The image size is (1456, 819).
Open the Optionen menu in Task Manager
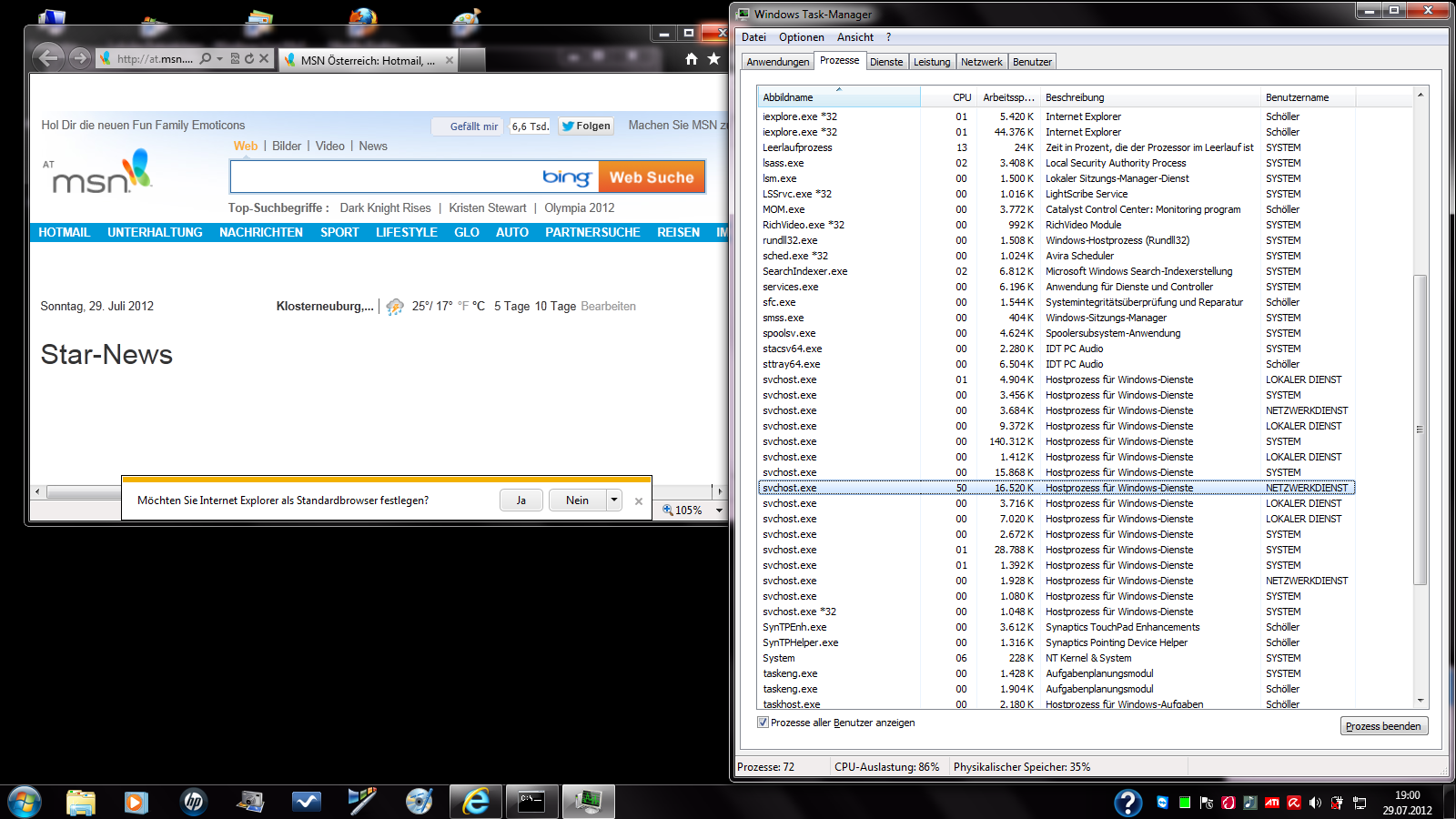click(802, 37)
